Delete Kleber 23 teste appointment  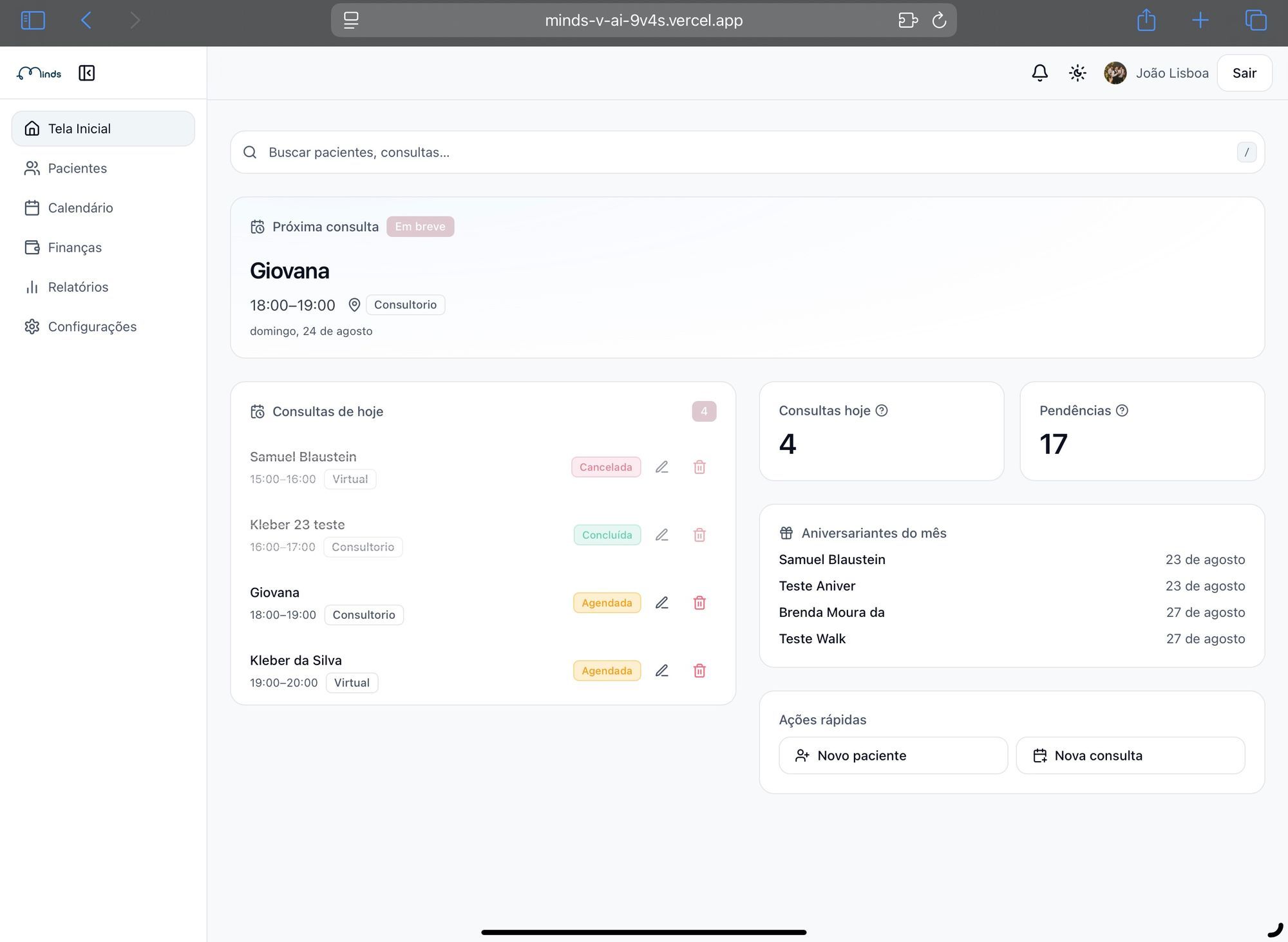[699, 535]
